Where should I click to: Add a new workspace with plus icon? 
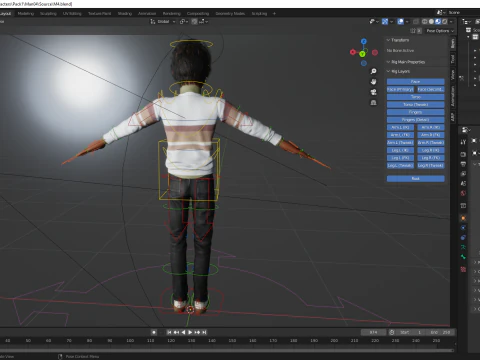click(x=274, y=14)
